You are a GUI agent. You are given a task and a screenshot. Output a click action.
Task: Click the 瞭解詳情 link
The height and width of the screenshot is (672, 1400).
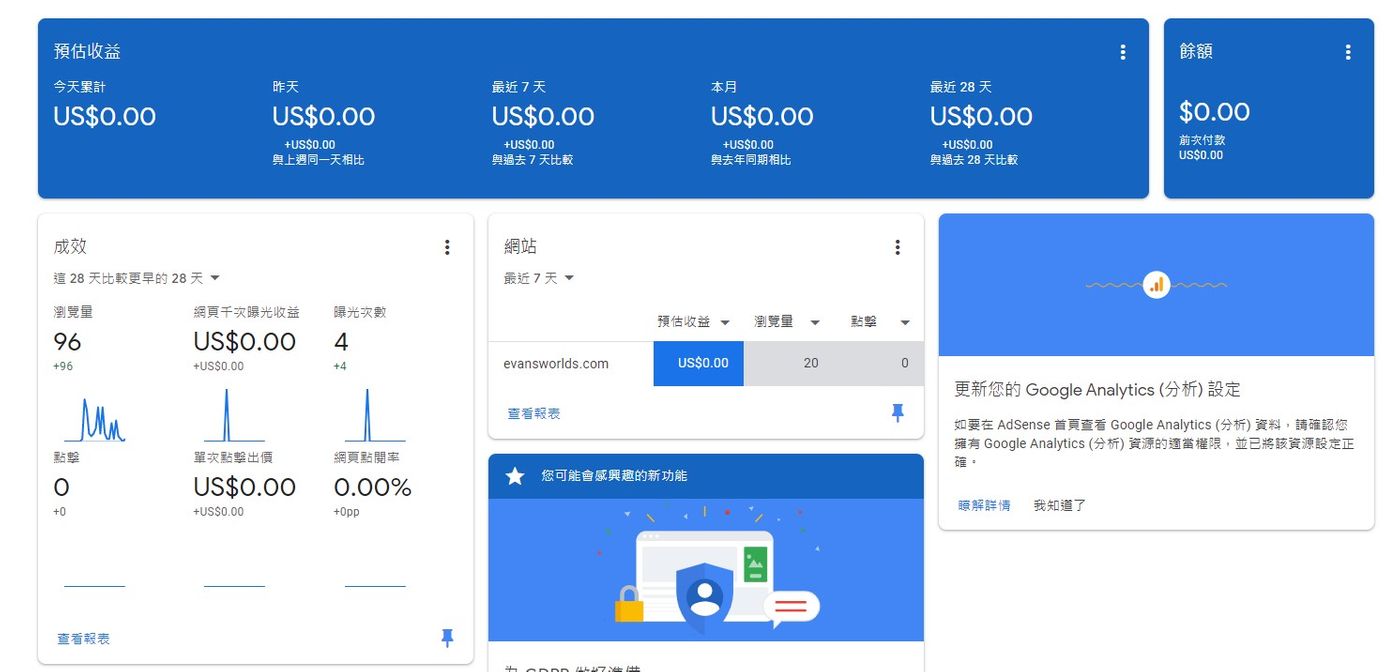[x=984, y=506]
